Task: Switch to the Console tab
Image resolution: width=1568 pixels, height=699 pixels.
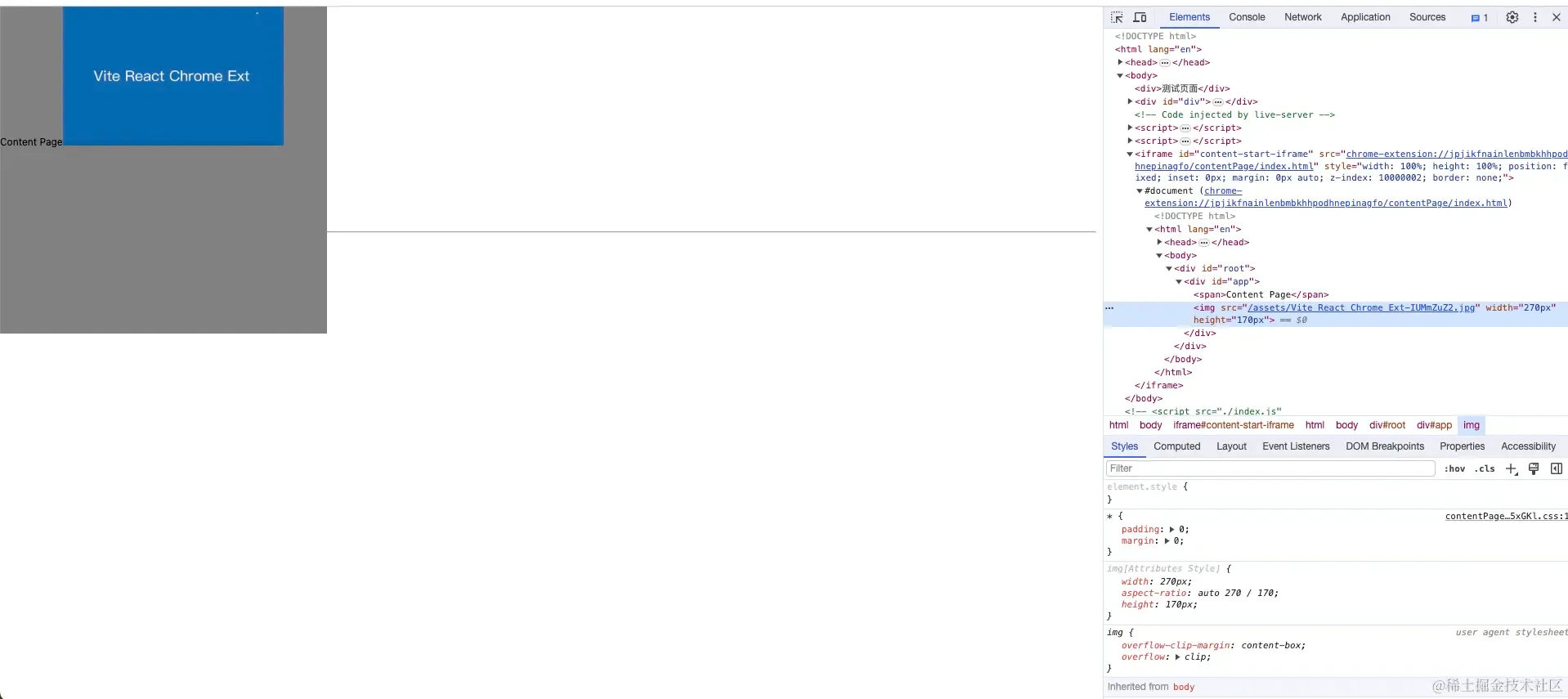Action: tap(1247, 17)
